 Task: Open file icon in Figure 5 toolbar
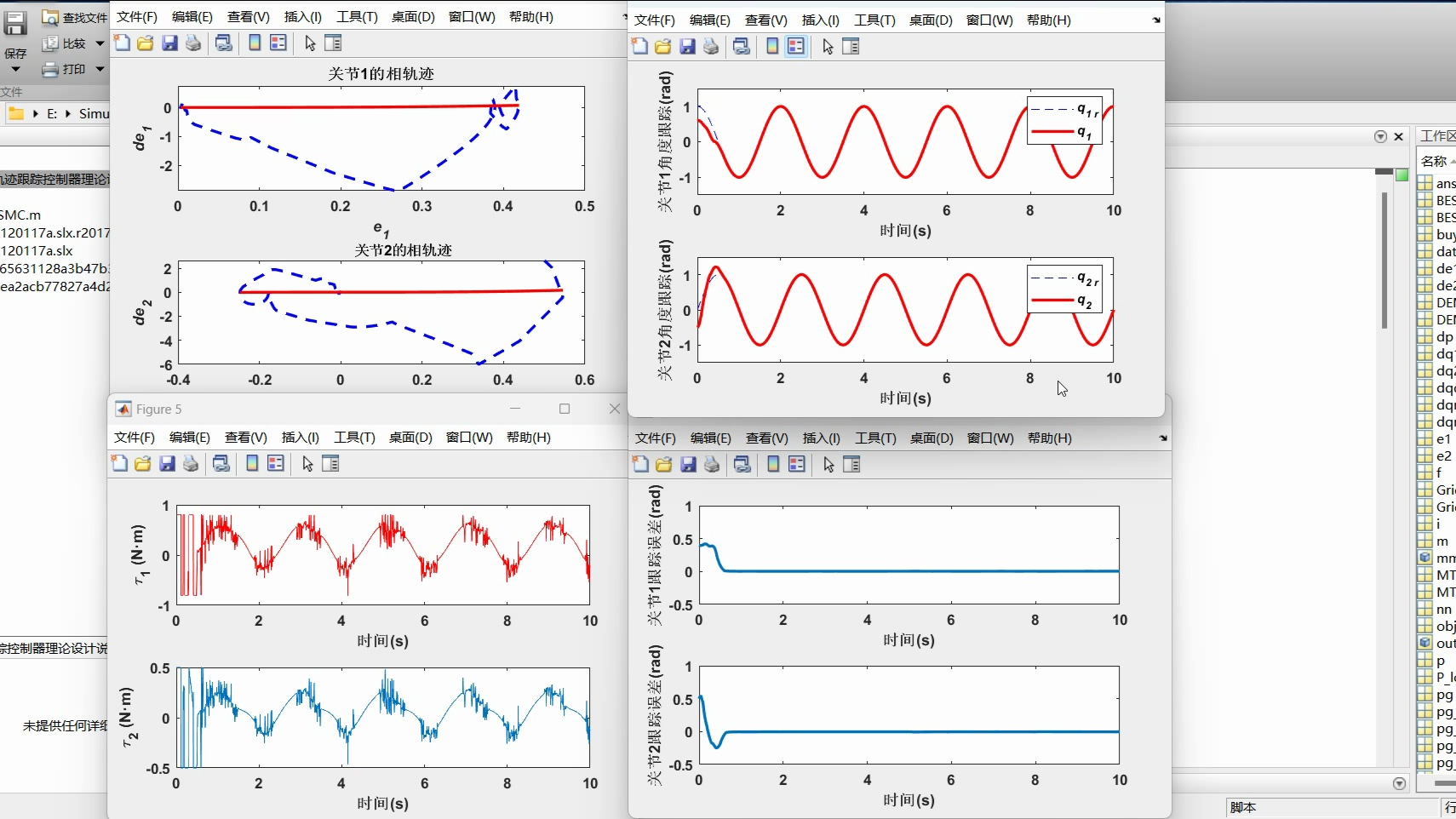click(x=143, y=463)
